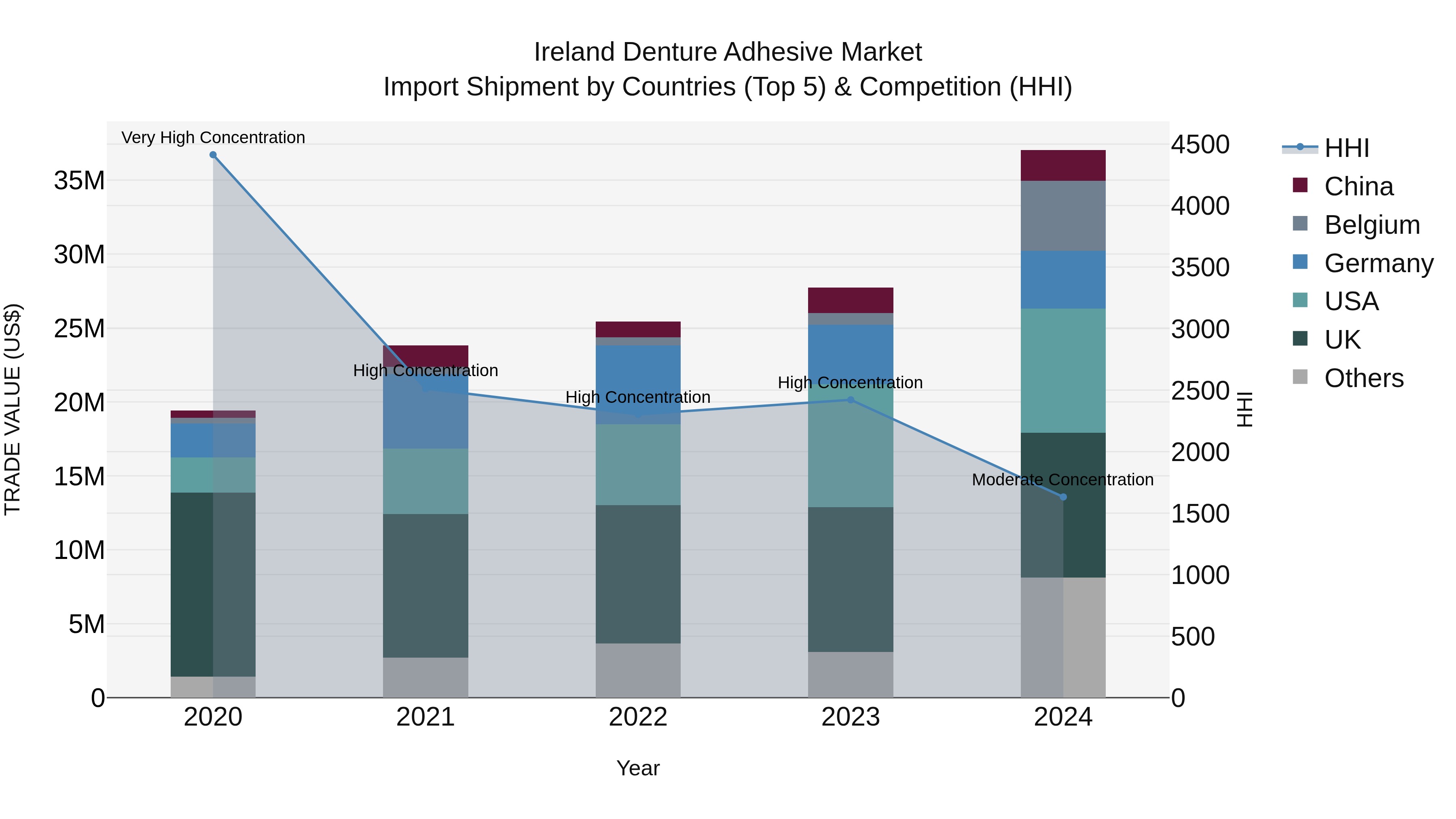Click the 2020 x-axis label

[213, 717]
